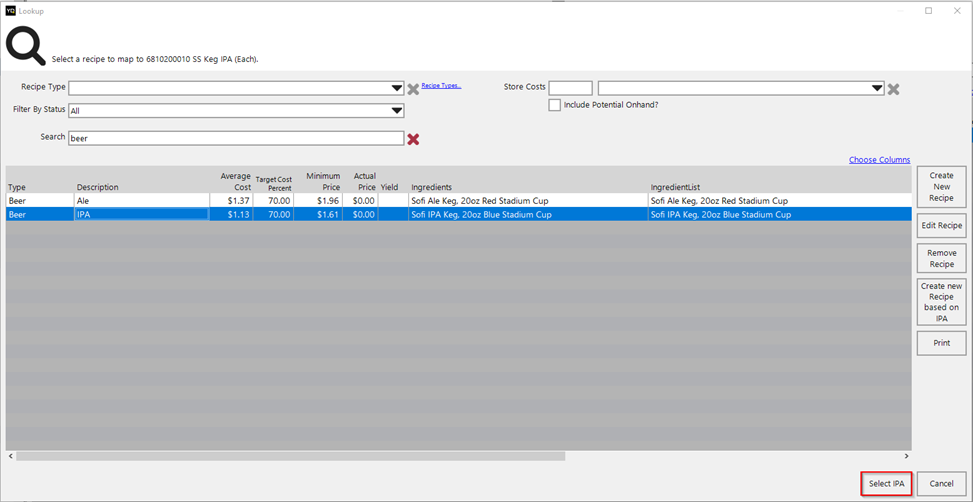Viewport: 973px width, 502px height.
Task: Click the $1.96 minimum price cell
Action: click(318, 200)
